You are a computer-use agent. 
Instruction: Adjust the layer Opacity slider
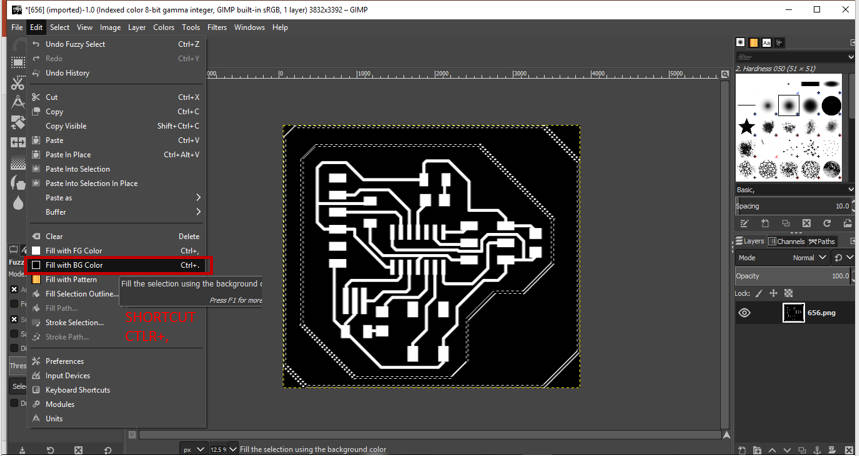click(x=794, y=276)
